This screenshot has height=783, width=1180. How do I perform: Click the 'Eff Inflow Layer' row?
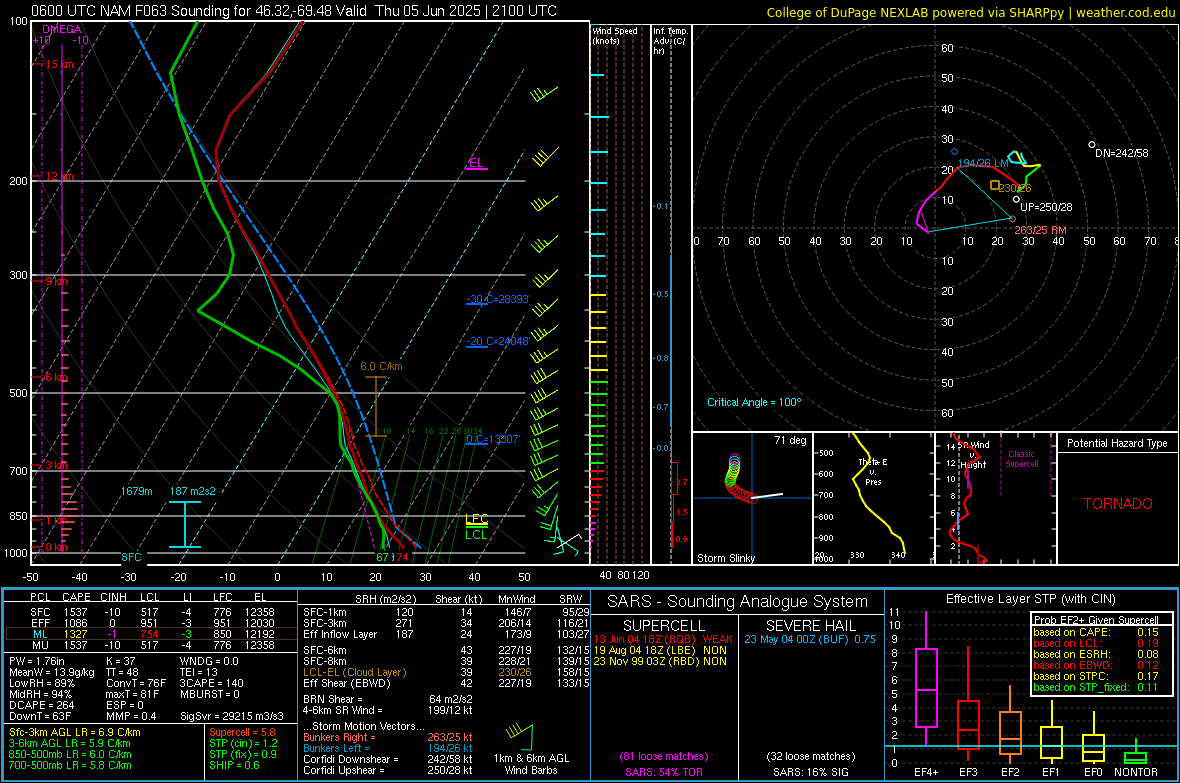pos(446,635)
